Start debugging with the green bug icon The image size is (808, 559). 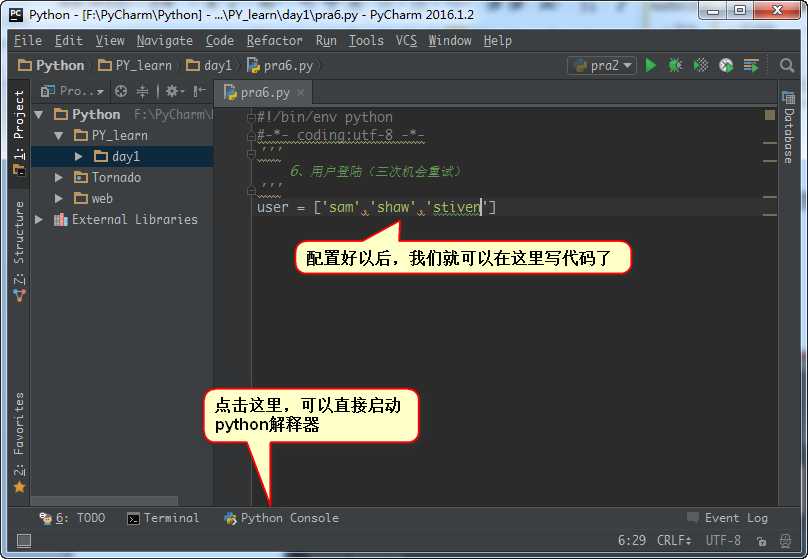(675, 65)
